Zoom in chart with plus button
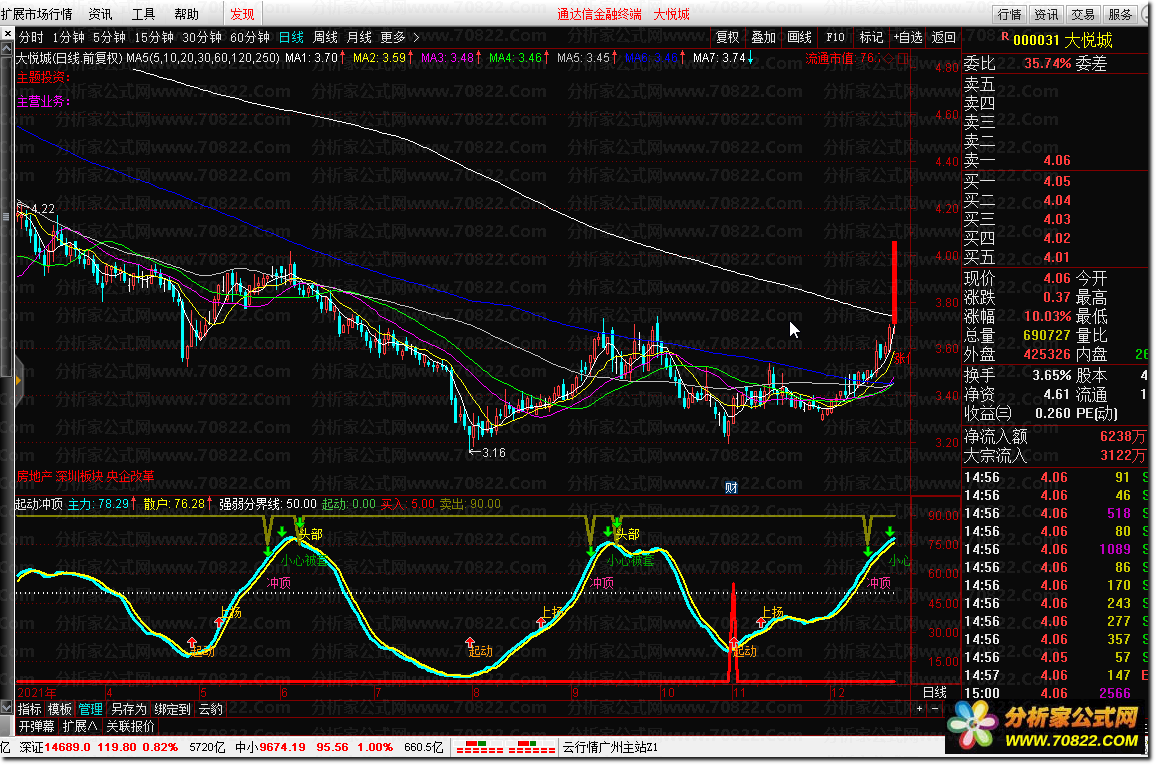This screenshot has height=765, width=1157. 919,709
